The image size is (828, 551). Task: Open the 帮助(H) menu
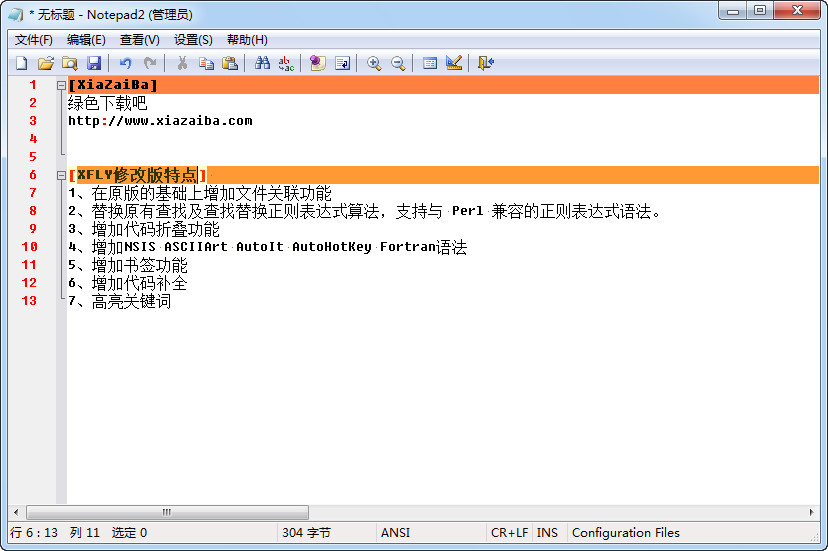tap(247, 40)
